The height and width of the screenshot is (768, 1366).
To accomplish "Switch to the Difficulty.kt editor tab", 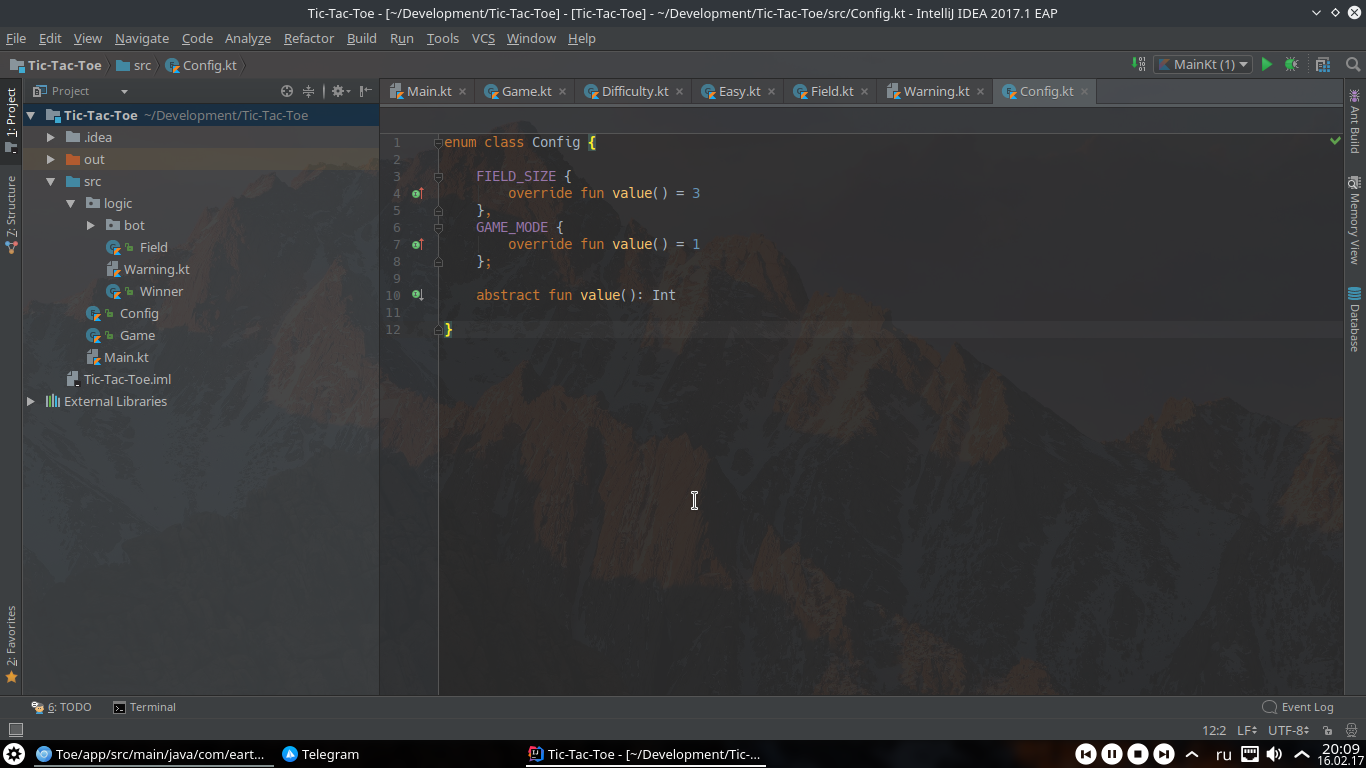I will point(634,91).
